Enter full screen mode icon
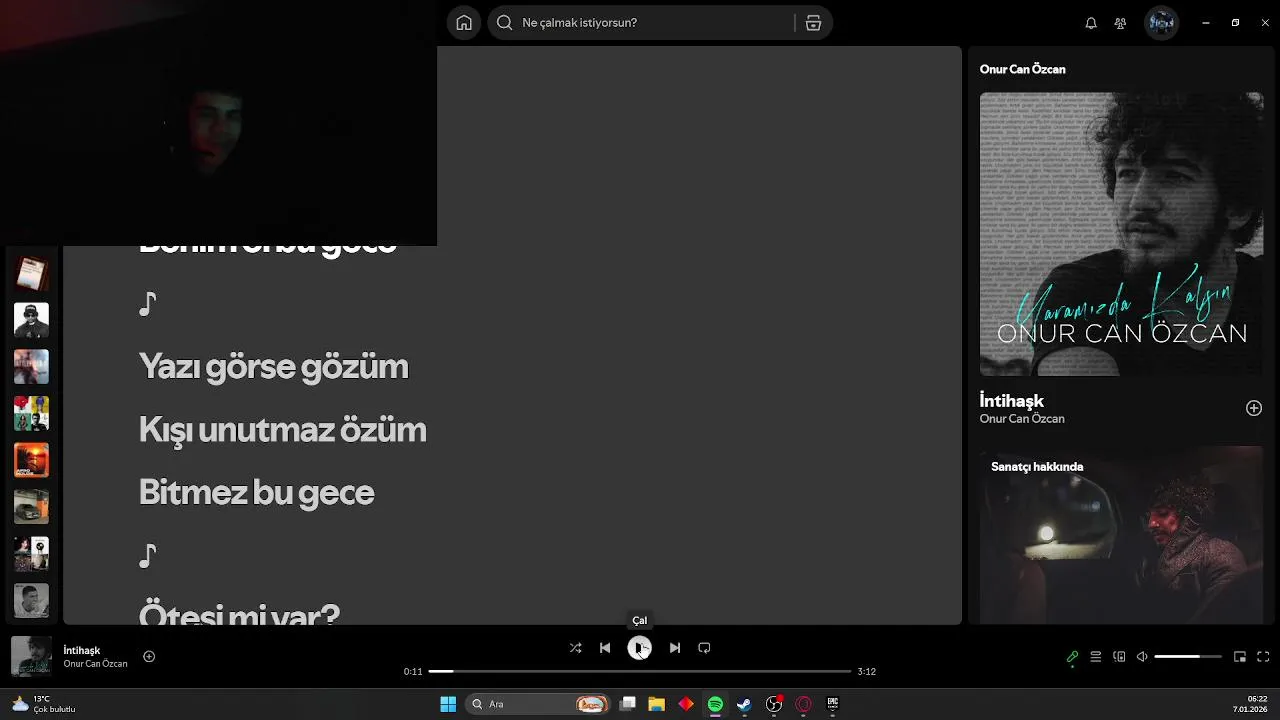The image size is (1280, 720). [1263, 657]
